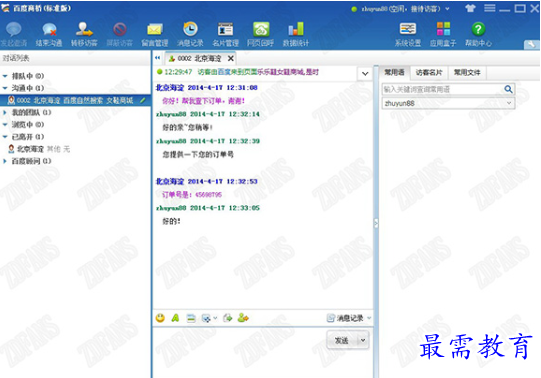Open 系统设置 system settings
Viewport: 541px width, 378px height.
tap(408, 34)
